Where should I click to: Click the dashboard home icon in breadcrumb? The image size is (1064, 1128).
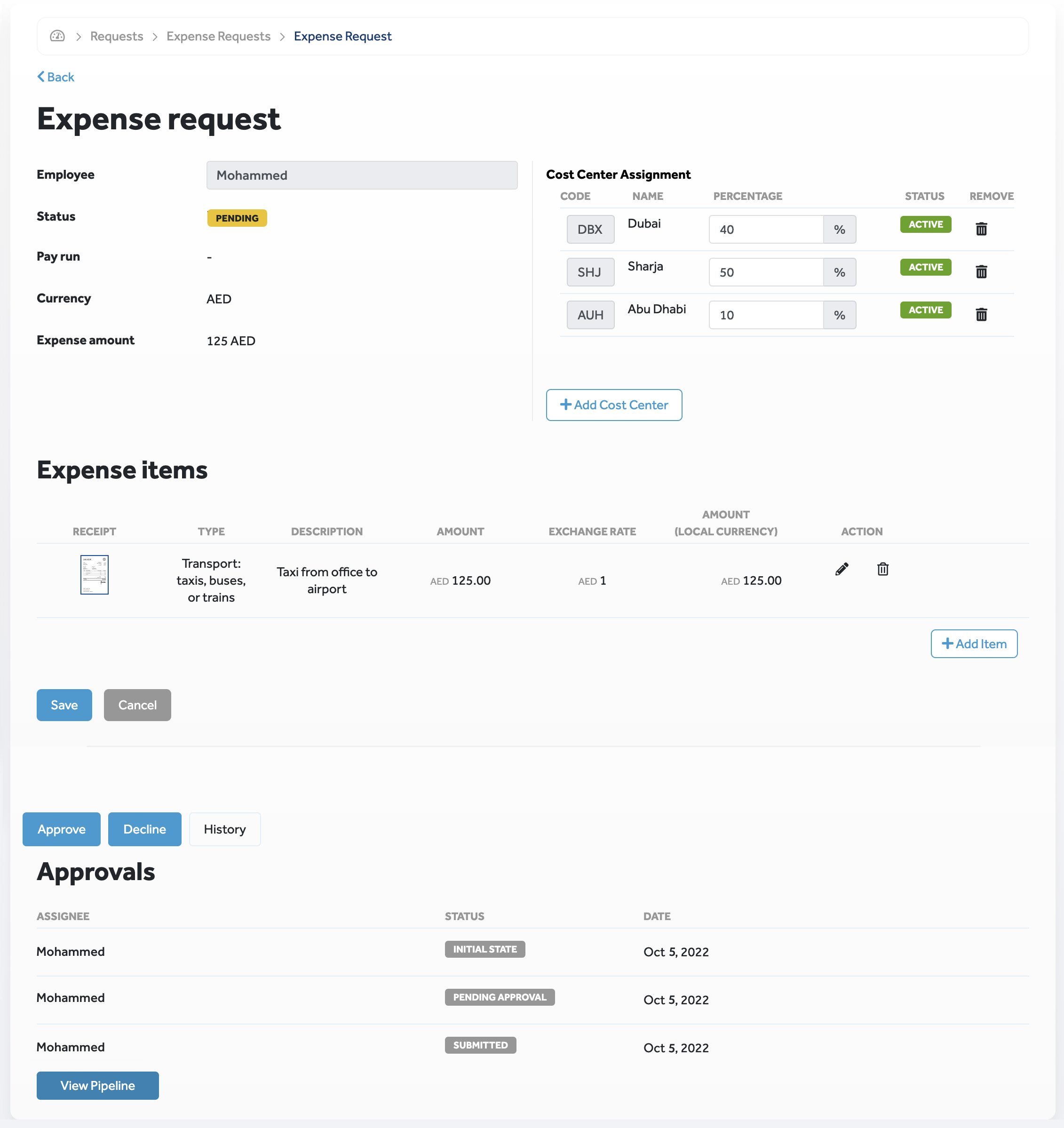[57, 36]
